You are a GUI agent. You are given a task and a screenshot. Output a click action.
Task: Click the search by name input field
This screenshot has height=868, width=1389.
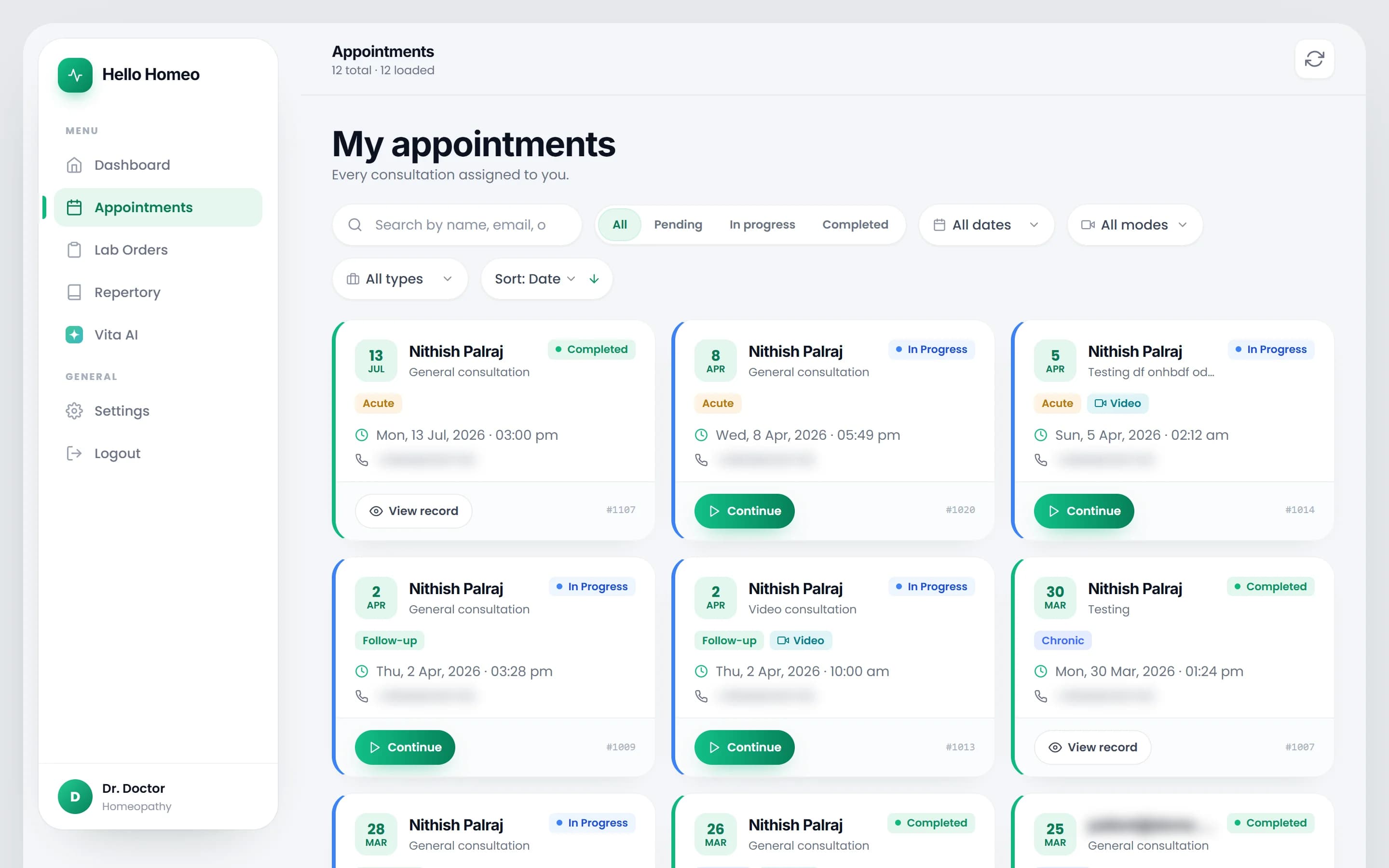(457, 225)
